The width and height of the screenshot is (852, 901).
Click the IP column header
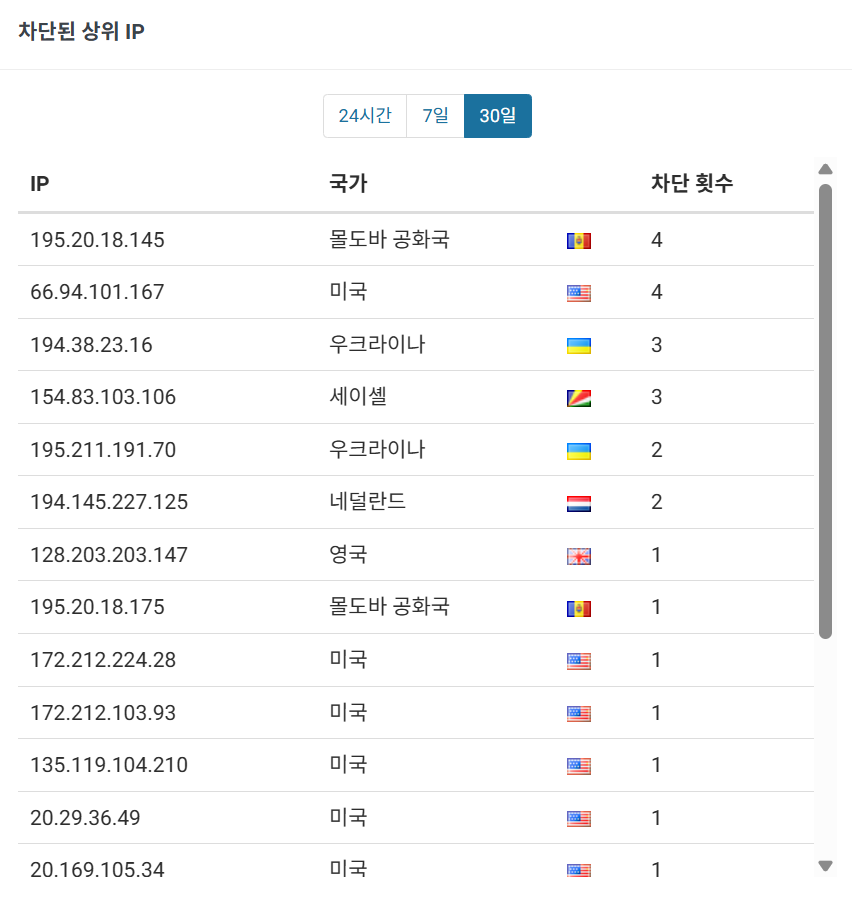click(40, 184)
